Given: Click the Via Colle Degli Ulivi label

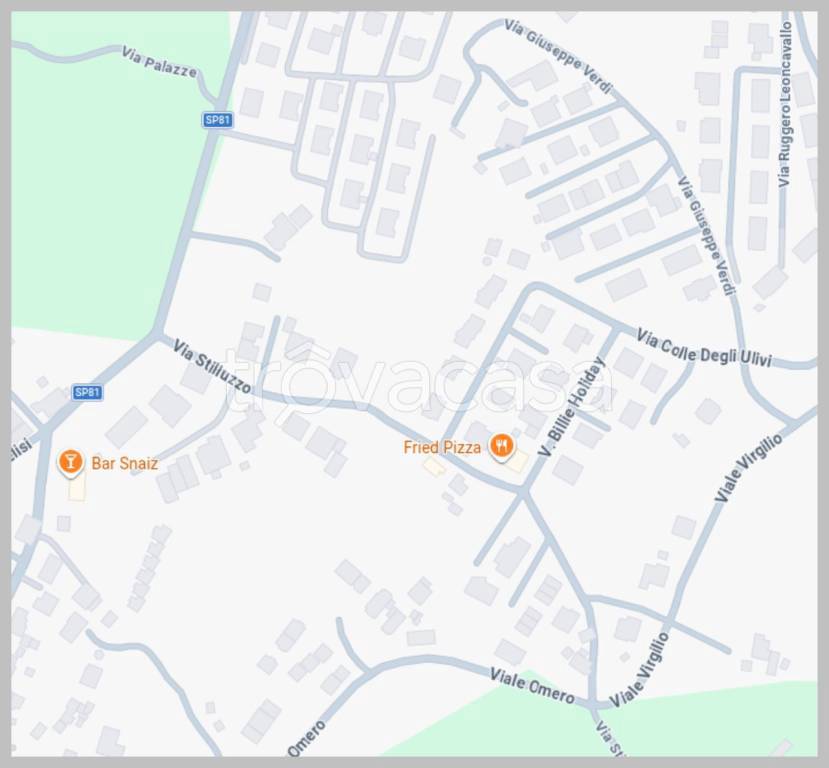Looking at the screenshot, I should (704, 348).
